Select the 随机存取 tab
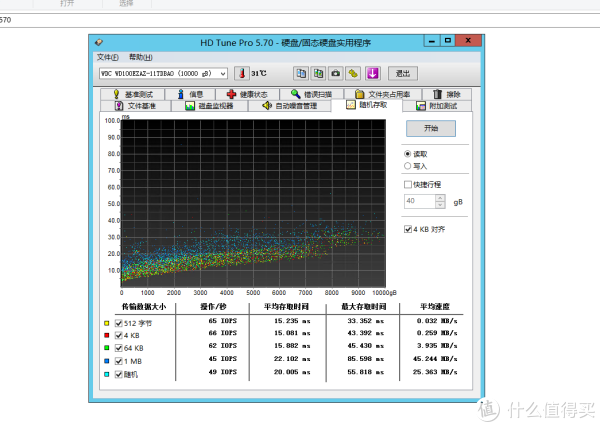Viewport: 600px width, 427px height. tap(367, 105)
